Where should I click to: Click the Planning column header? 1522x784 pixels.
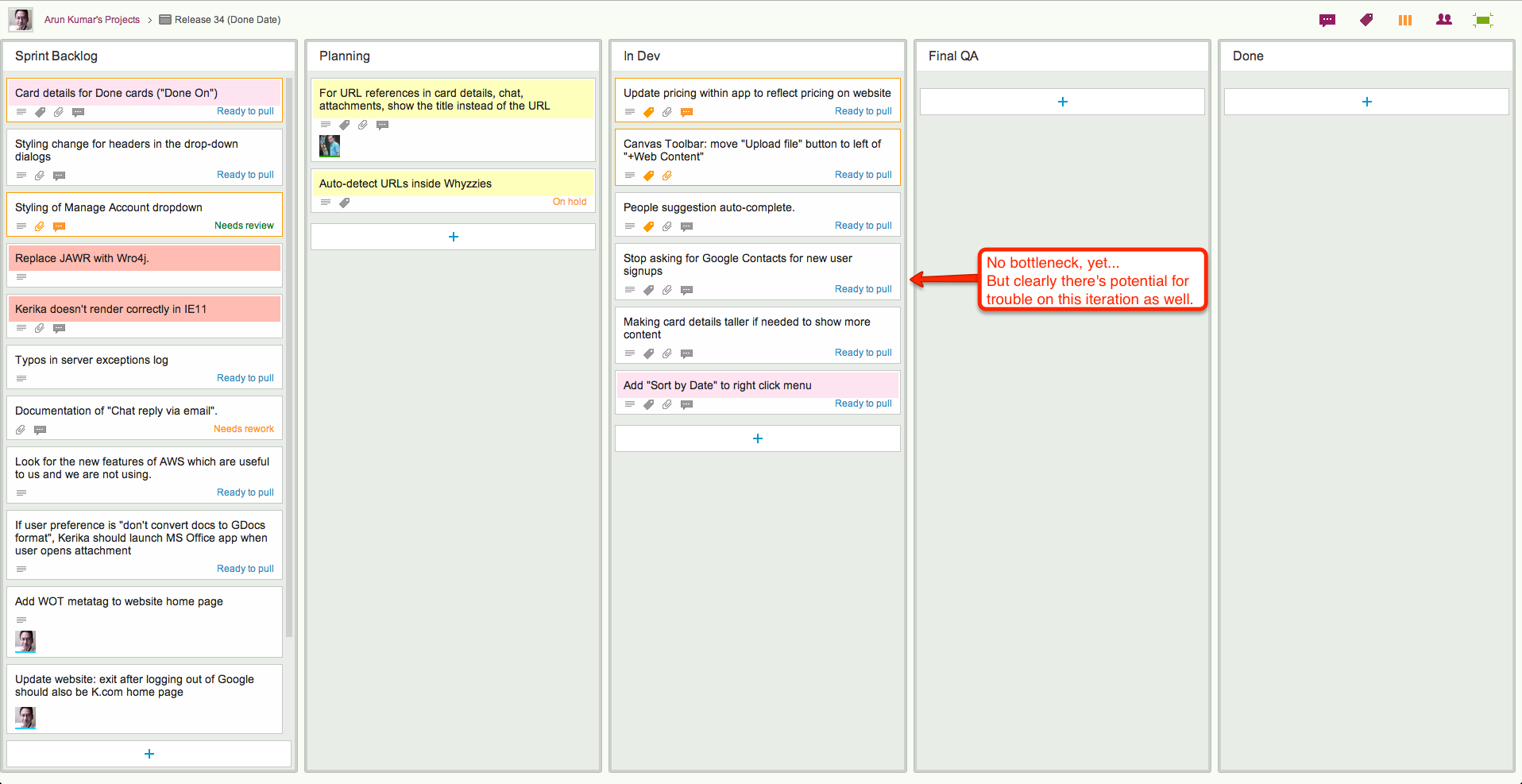[x=454, y=56]
